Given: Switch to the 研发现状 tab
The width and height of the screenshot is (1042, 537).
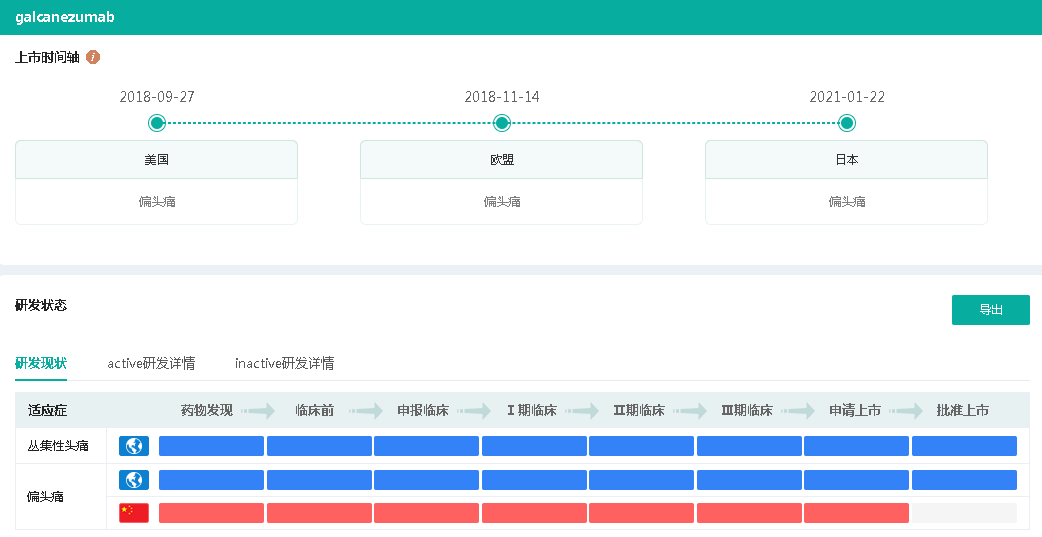Looking at the screenshot, I should pyautogui.click(x=41, y=363).
